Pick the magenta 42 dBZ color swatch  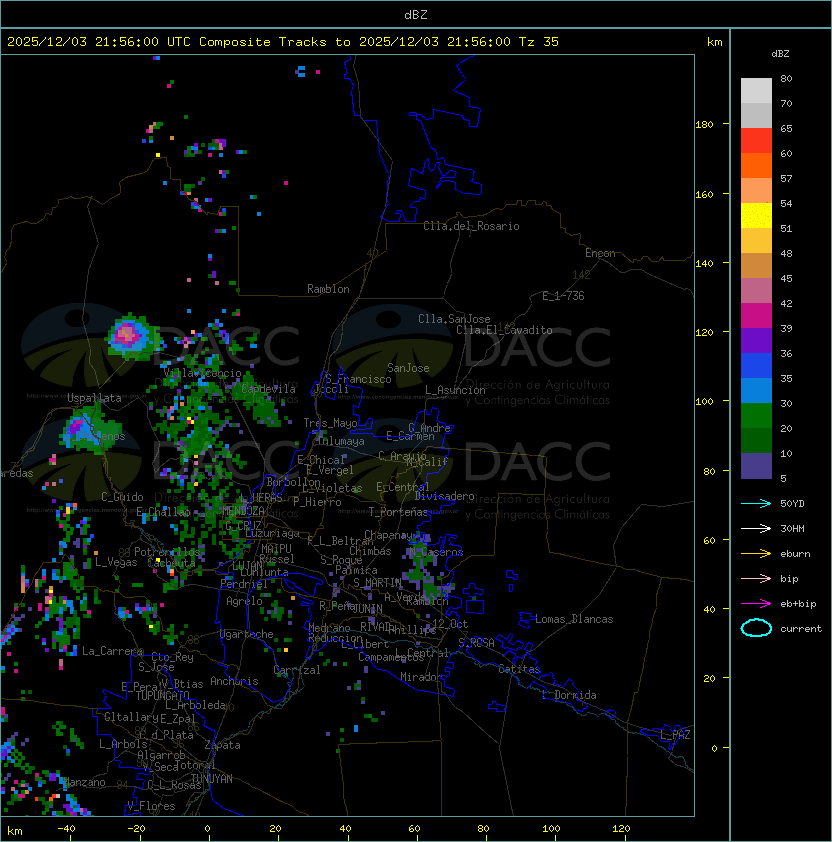pyautogui.click(x=756, y=316)
